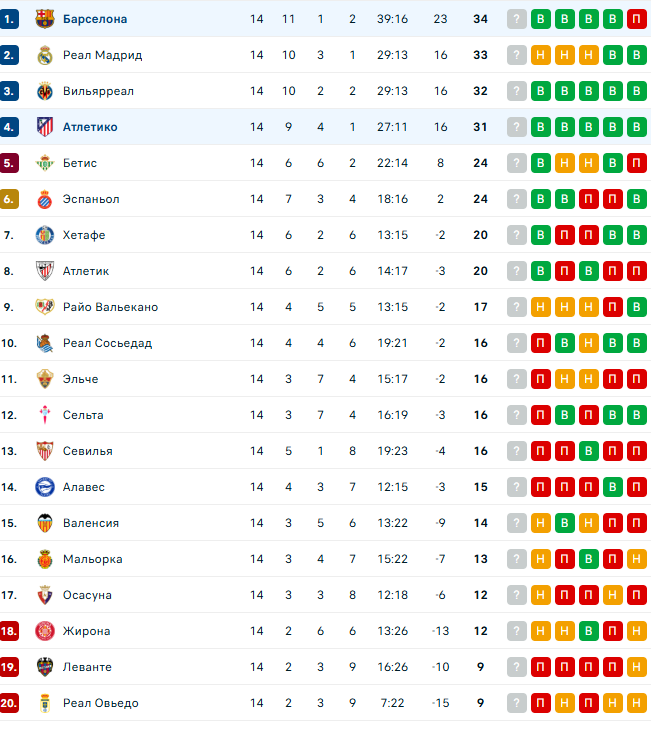651x729 pixels.
Task: Click the Villarreal yellow crest icon
Action: coord(44,91)
